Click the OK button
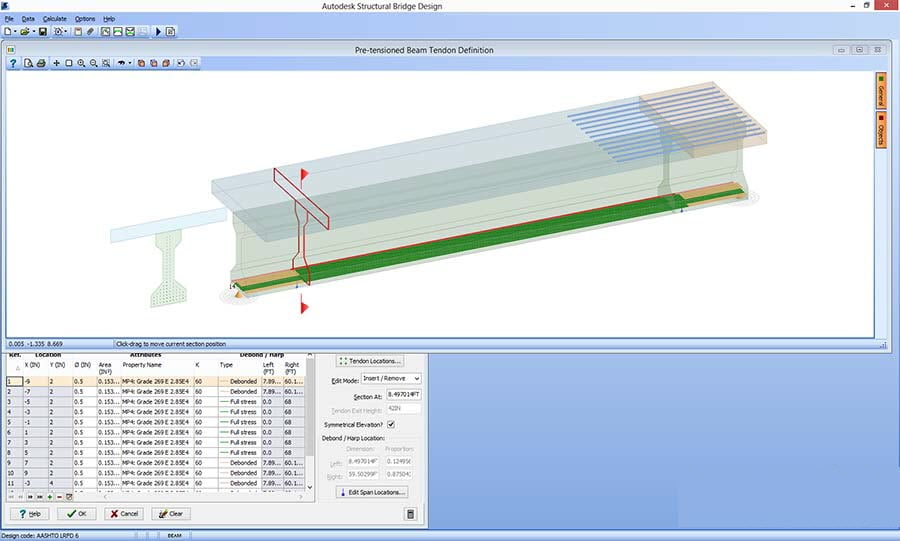Viewport: 900px width, 541px height. click(77, 514)
